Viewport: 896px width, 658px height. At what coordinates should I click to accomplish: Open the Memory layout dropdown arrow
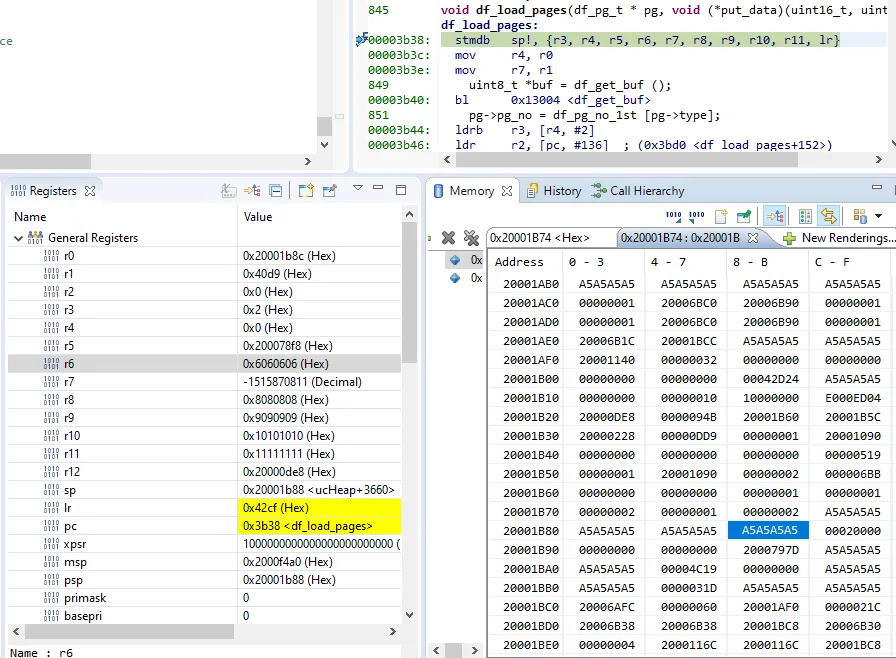point(878,216)
